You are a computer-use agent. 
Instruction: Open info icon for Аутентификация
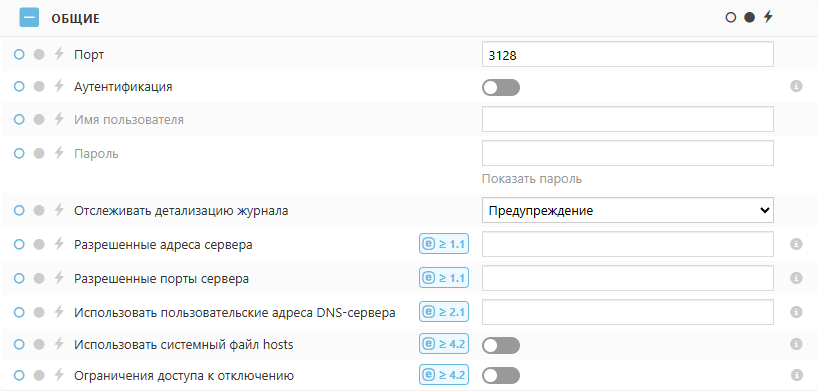pyautogui.click(x=796, y=86)
